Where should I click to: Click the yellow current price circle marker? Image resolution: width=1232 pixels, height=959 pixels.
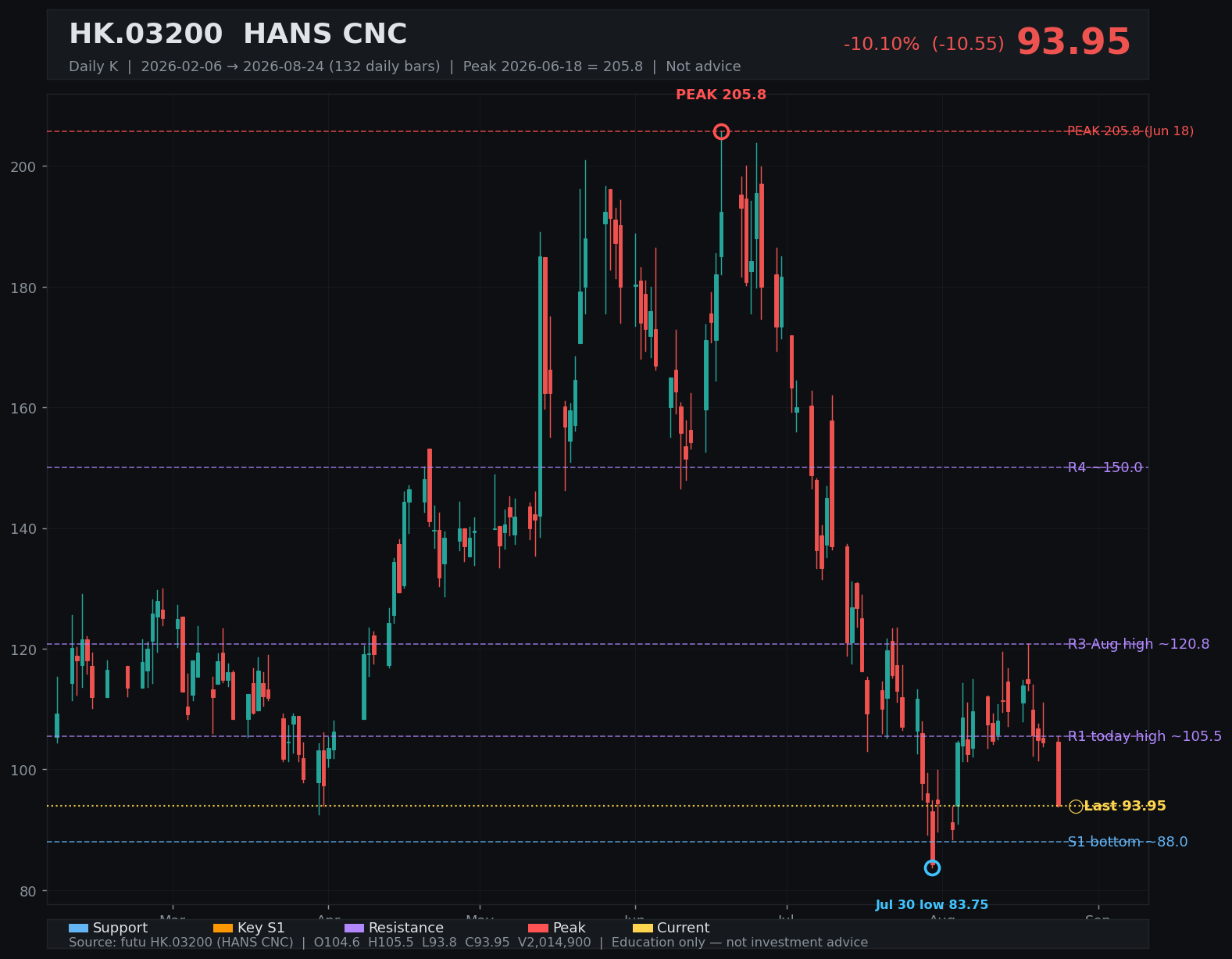[1076, 807]
